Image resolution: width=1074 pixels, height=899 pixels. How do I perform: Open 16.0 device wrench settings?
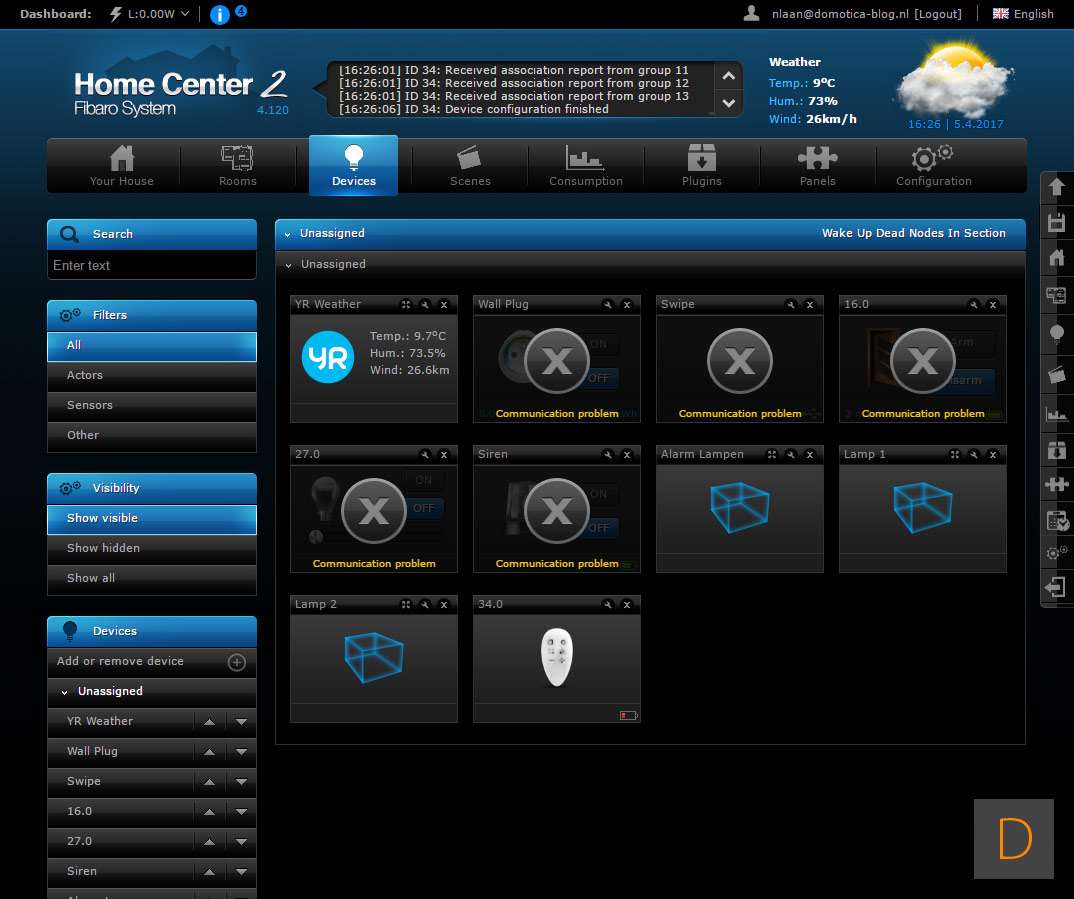point(974,305)
